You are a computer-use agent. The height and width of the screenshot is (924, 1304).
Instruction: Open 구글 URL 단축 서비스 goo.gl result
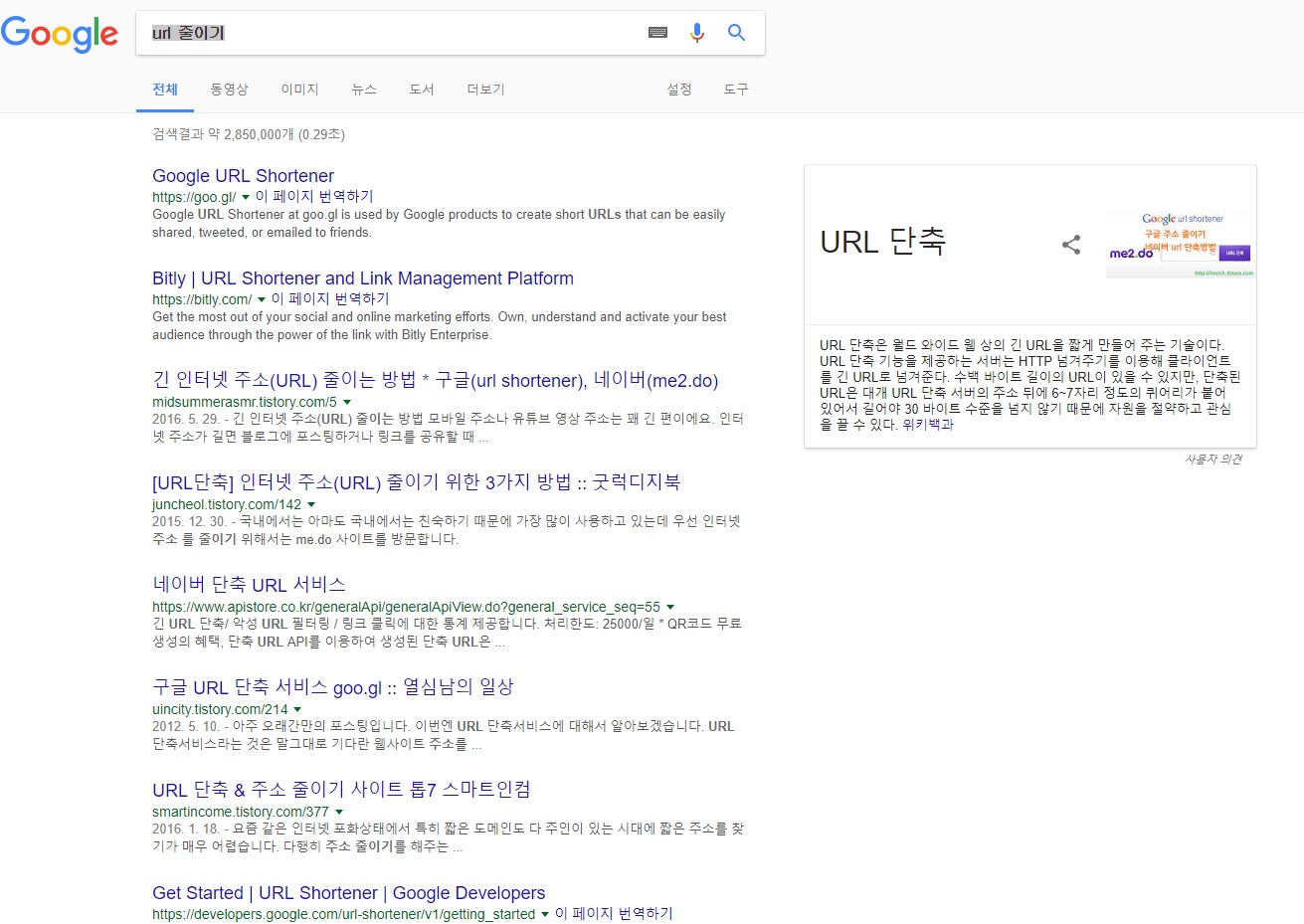coord(332,687)
